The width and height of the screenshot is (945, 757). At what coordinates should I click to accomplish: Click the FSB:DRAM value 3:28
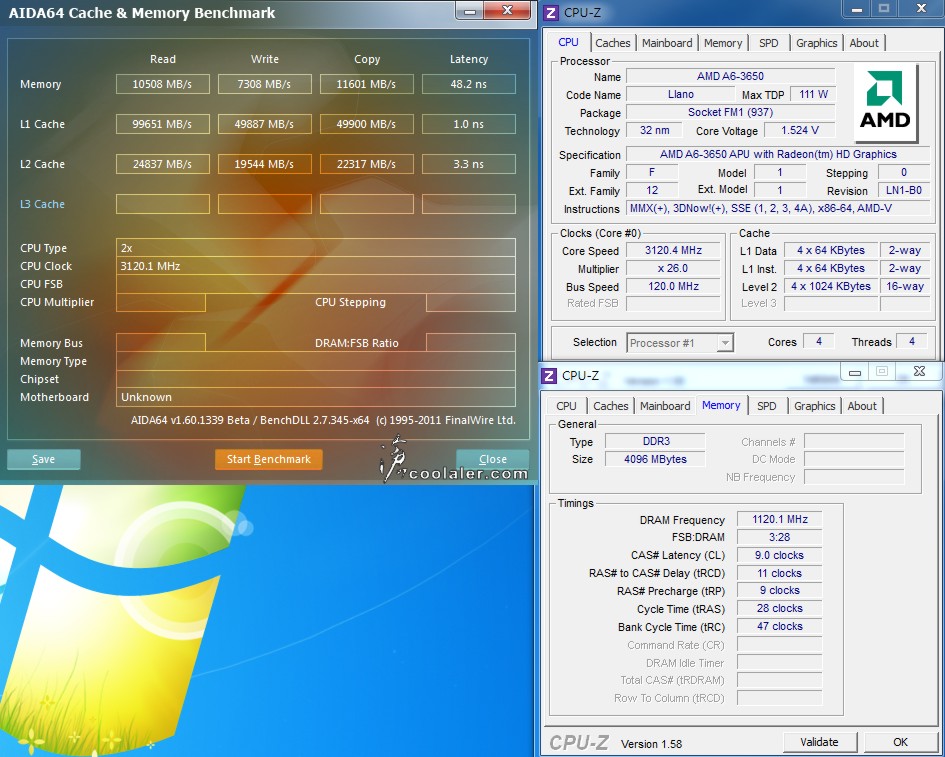780,537
